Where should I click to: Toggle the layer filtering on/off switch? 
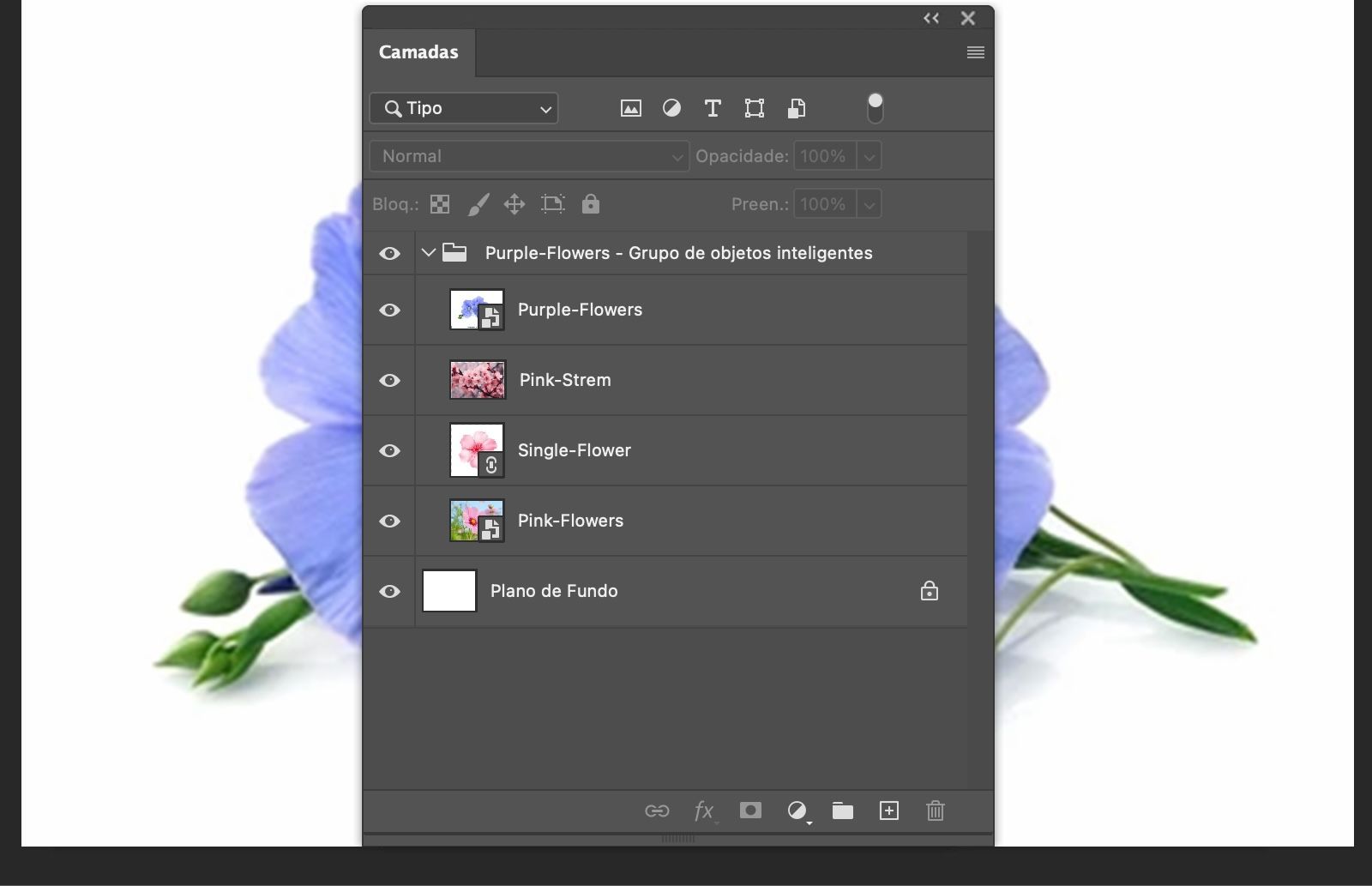pos(875,105)
